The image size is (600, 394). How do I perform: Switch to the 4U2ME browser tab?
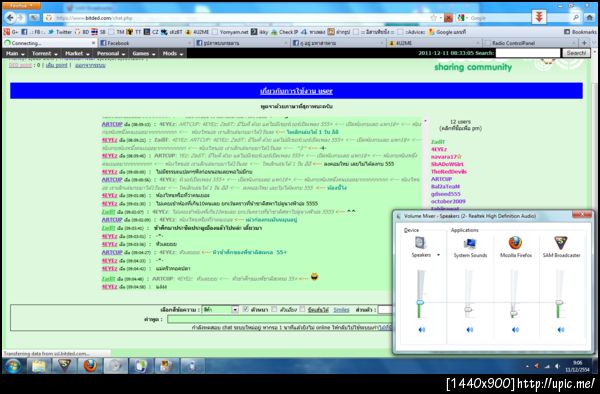(433, 43)
